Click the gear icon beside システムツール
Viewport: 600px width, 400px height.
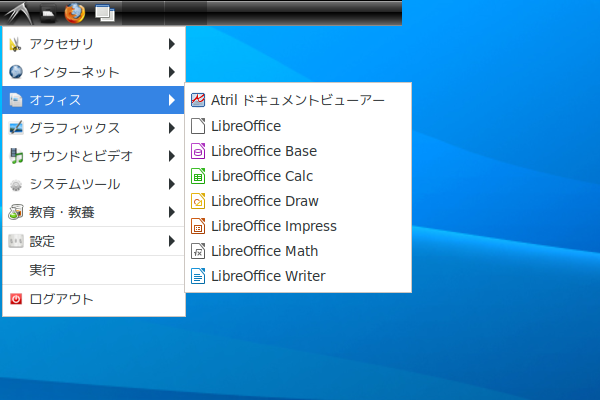coord(16,184)
